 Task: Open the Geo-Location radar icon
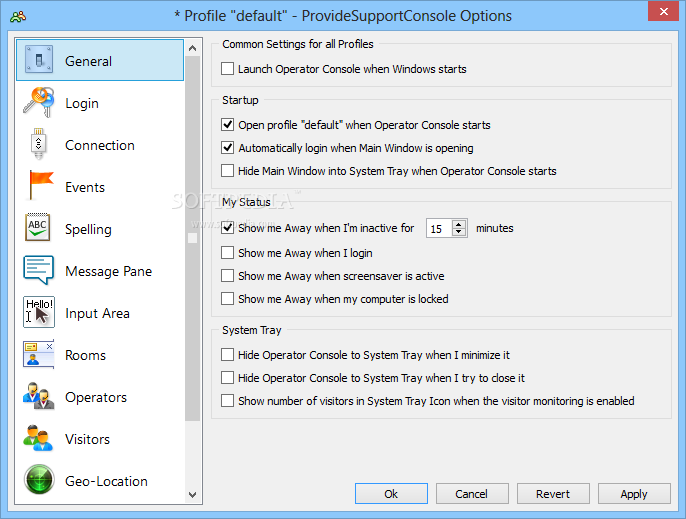(39, 479)
